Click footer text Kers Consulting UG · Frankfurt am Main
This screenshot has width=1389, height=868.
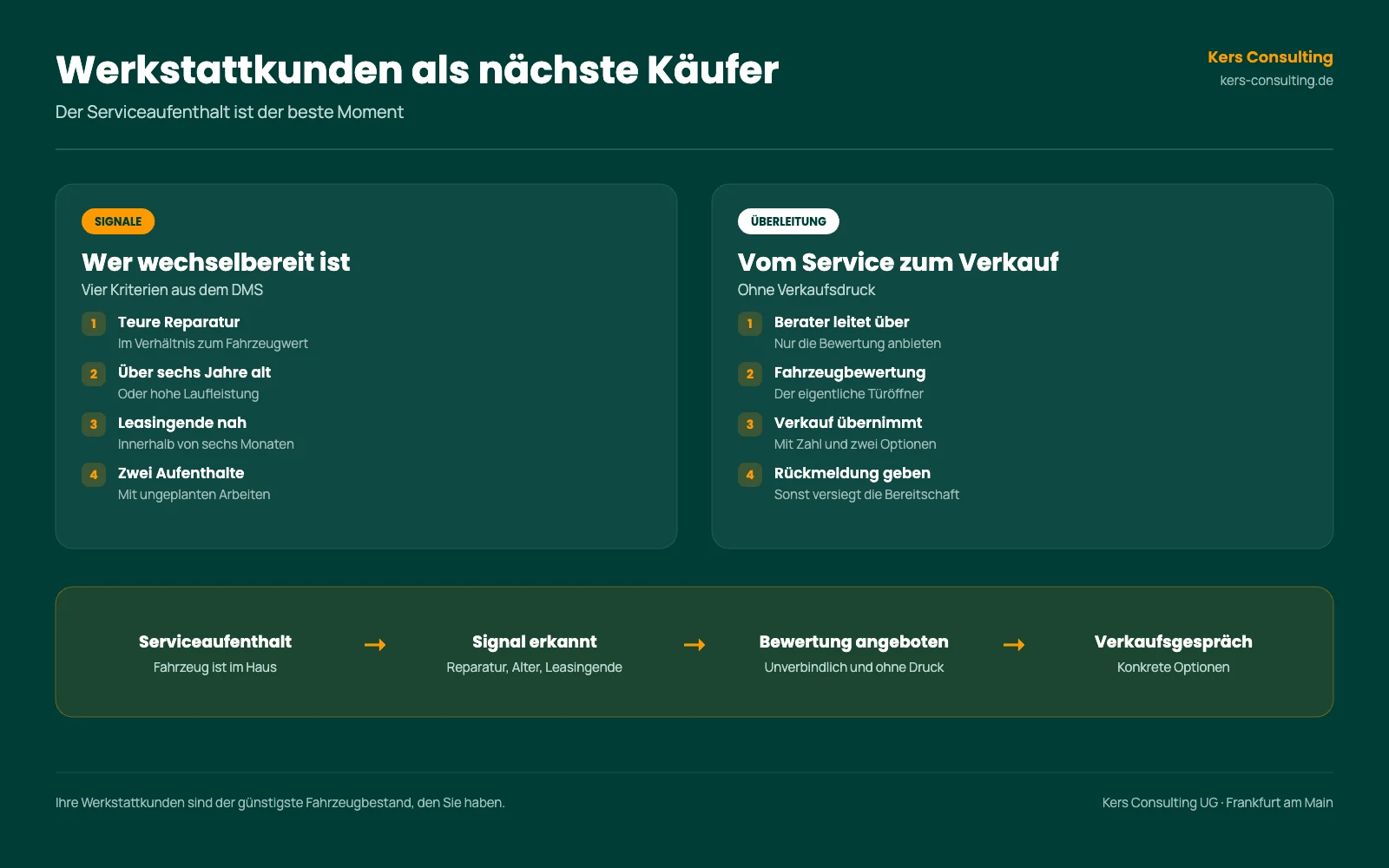[x=1217, y=803]
